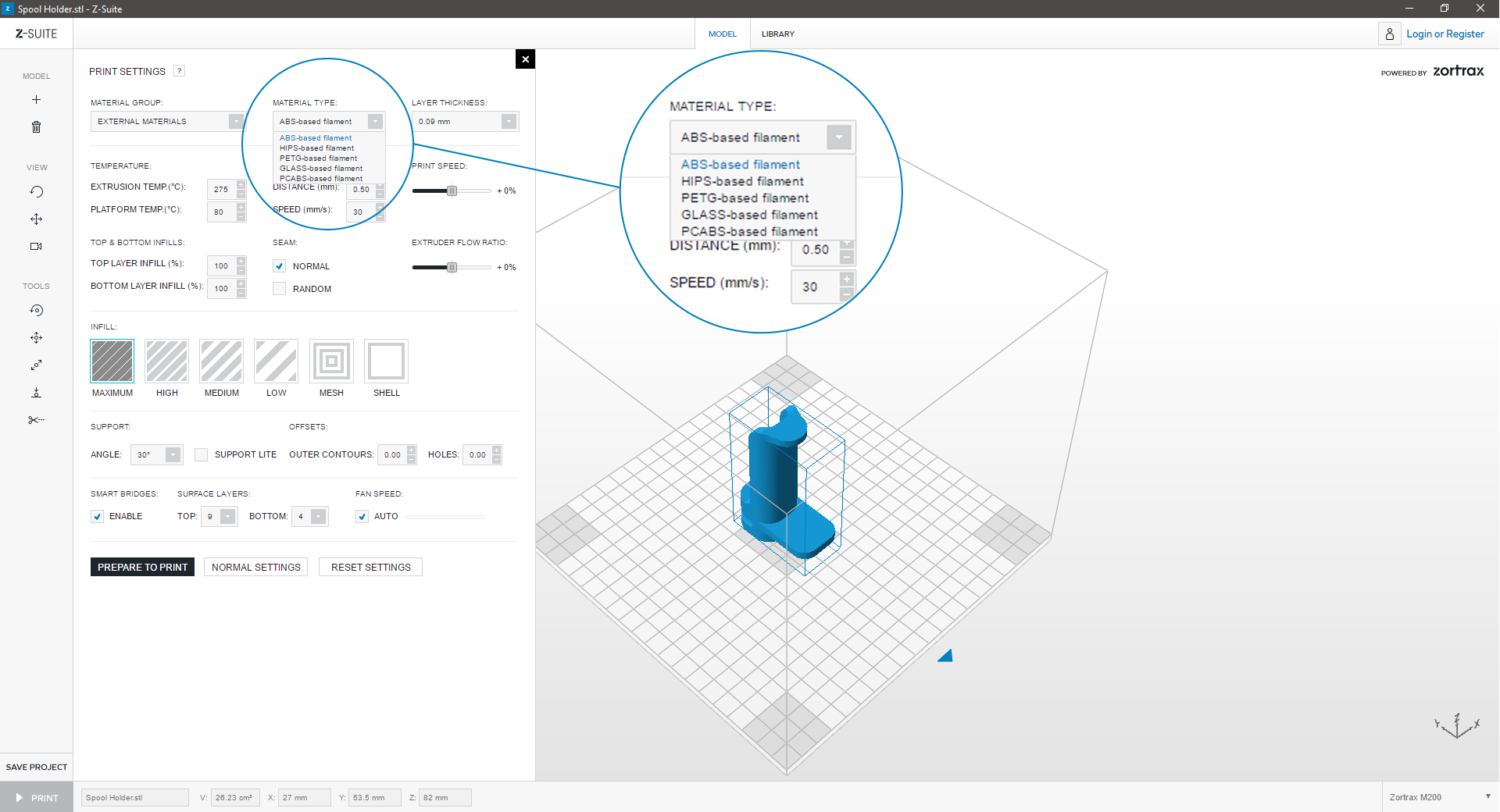Click the delete model trash icon

(x=36, y=127)
